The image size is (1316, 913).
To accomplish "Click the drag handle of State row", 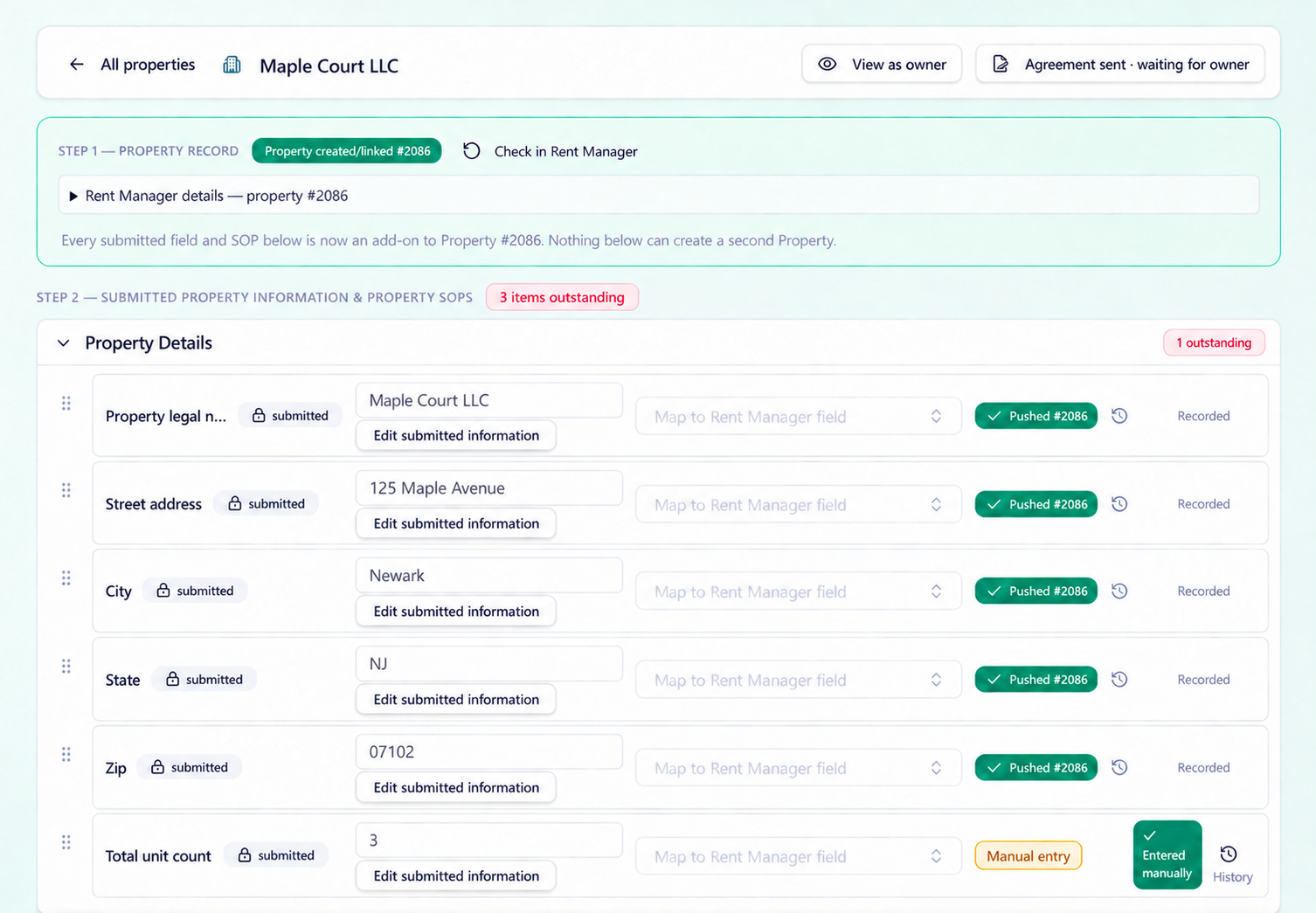I will pos(66,667).
